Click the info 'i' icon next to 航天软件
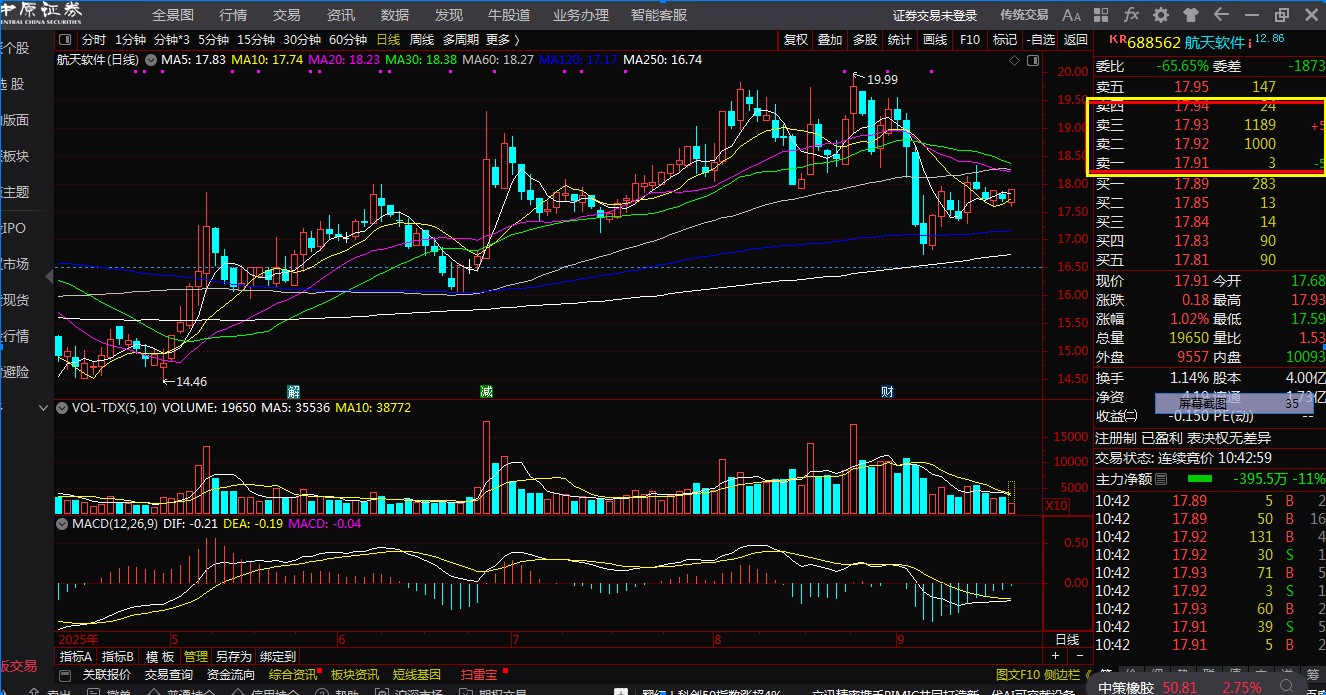1326x695 pixels. [1249, 42]
